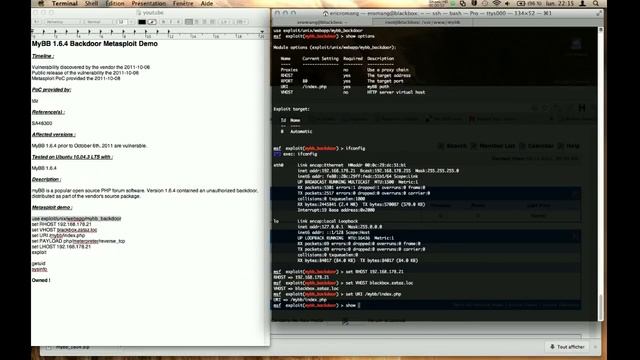Open Spotlight search magnifier
This screenshot has width=640, height=360.
point(596,3)
